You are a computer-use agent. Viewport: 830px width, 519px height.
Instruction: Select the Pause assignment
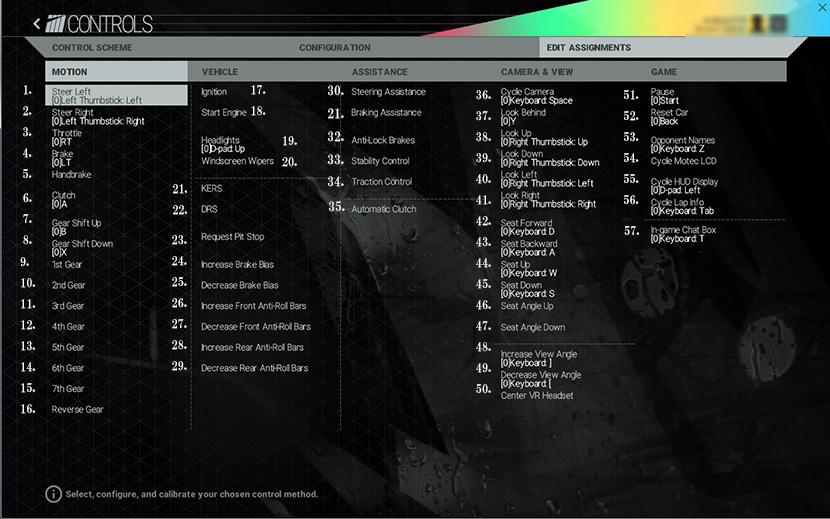click(663, 96)
